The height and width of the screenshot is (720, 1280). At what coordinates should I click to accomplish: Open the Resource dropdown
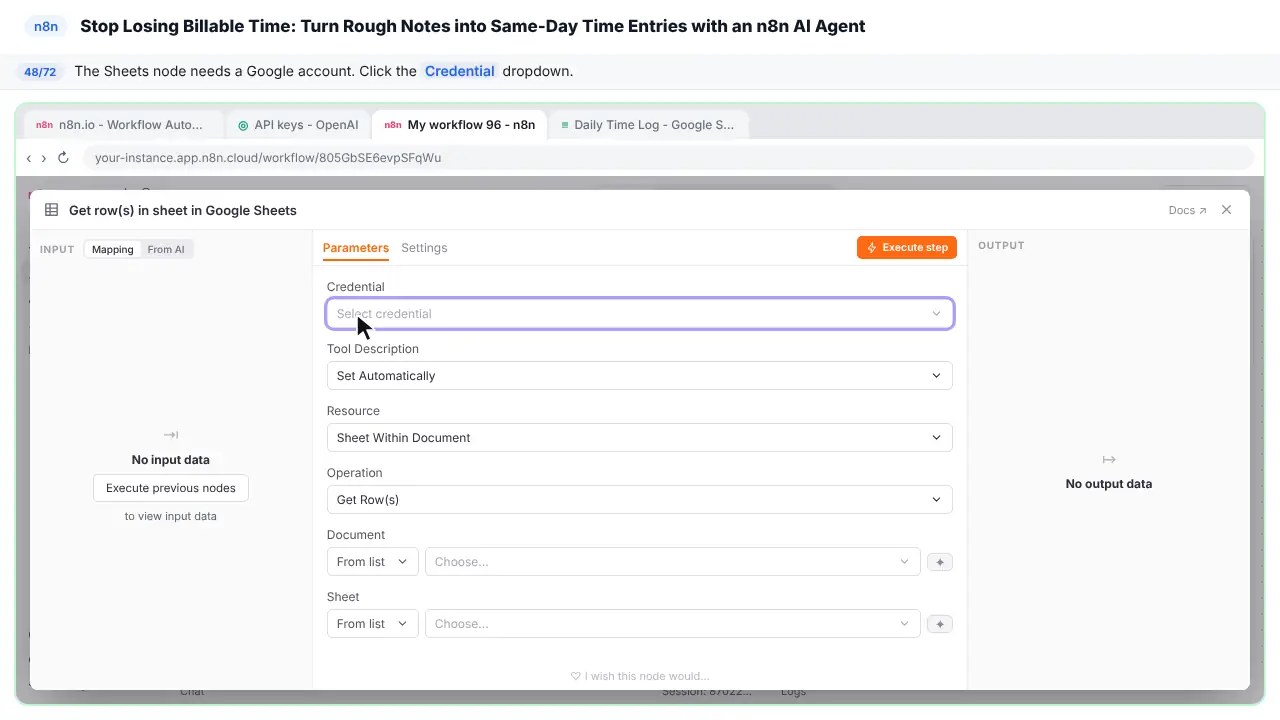pyautogui.click(x=640, y=438)
